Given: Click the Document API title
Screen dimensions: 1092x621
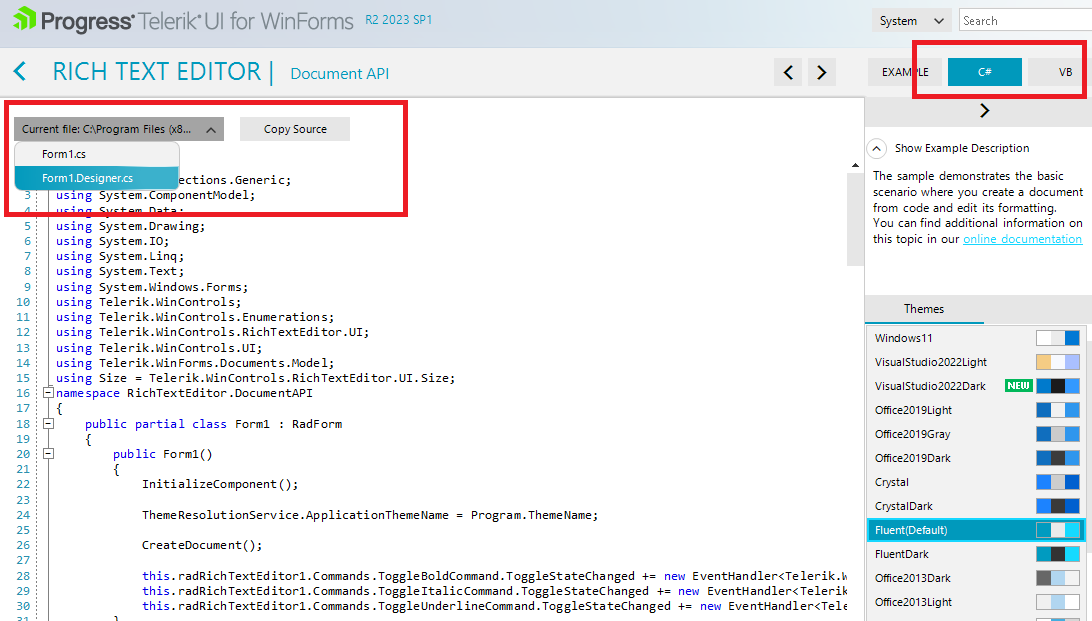Looking at the screenshot, I should click(x=340, y=73).
